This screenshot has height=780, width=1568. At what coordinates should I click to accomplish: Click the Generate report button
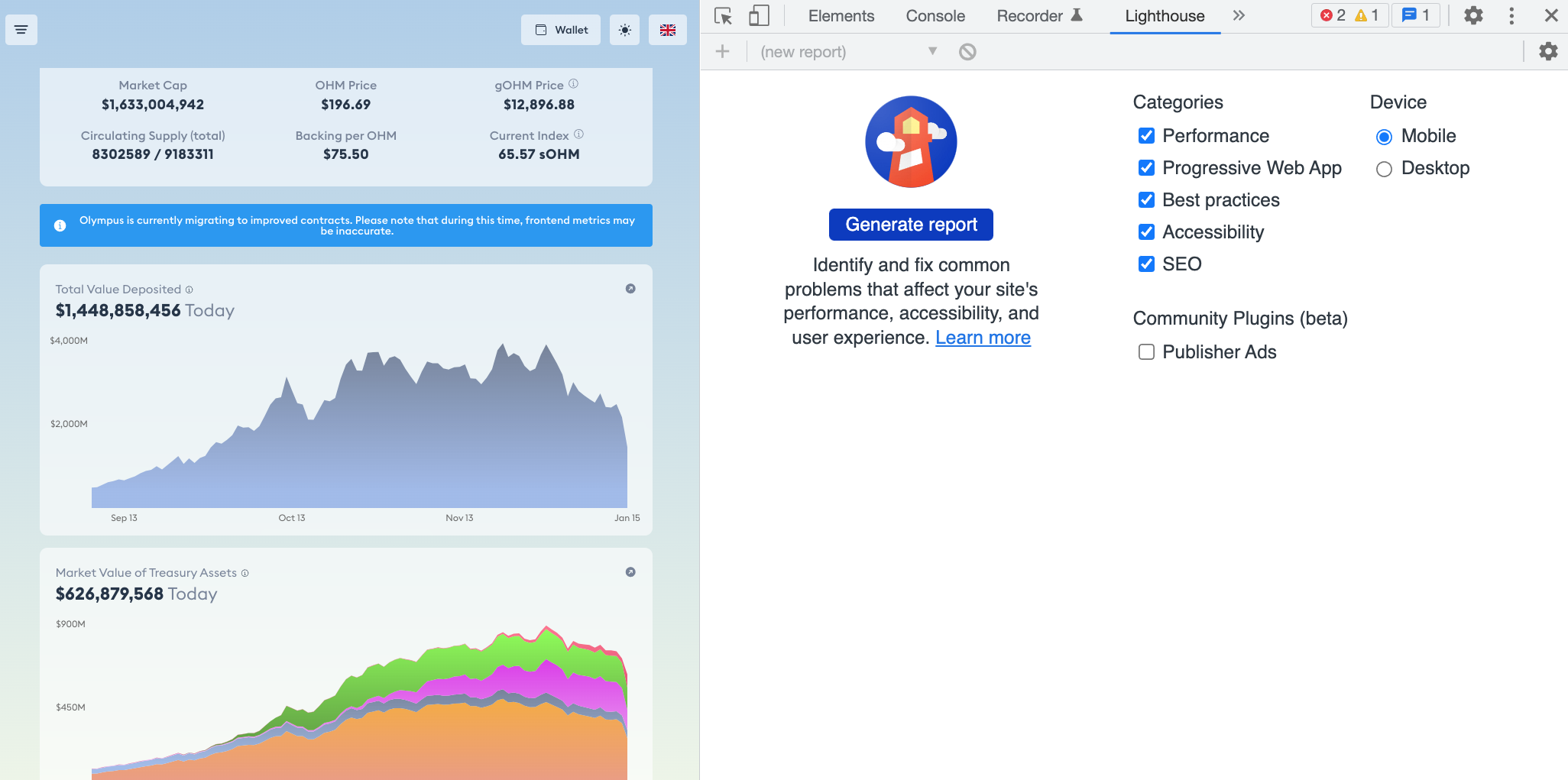(910, 224)
